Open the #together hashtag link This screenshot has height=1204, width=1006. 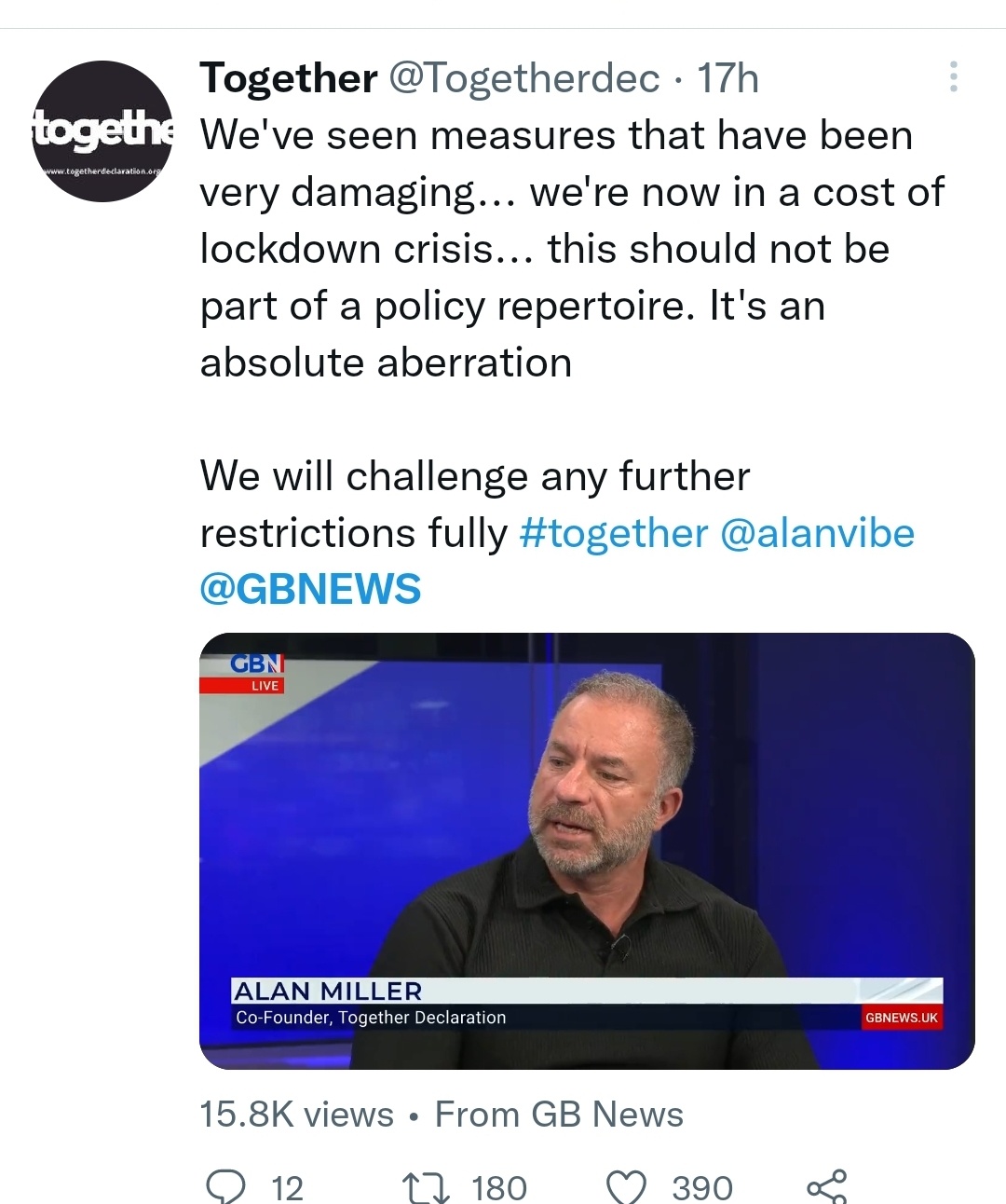(614, 533)
